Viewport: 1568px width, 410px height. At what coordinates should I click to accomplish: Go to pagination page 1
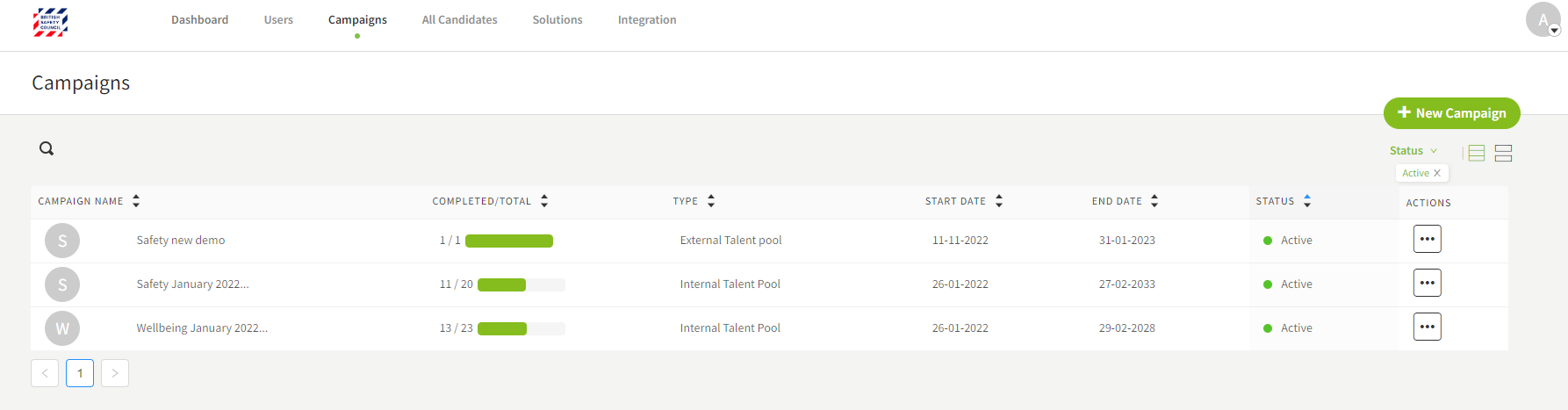(80, 373)
